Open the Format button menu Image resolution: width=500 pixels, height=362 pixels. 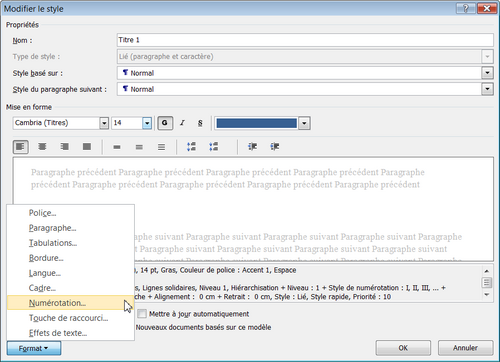tap(34, 348)
